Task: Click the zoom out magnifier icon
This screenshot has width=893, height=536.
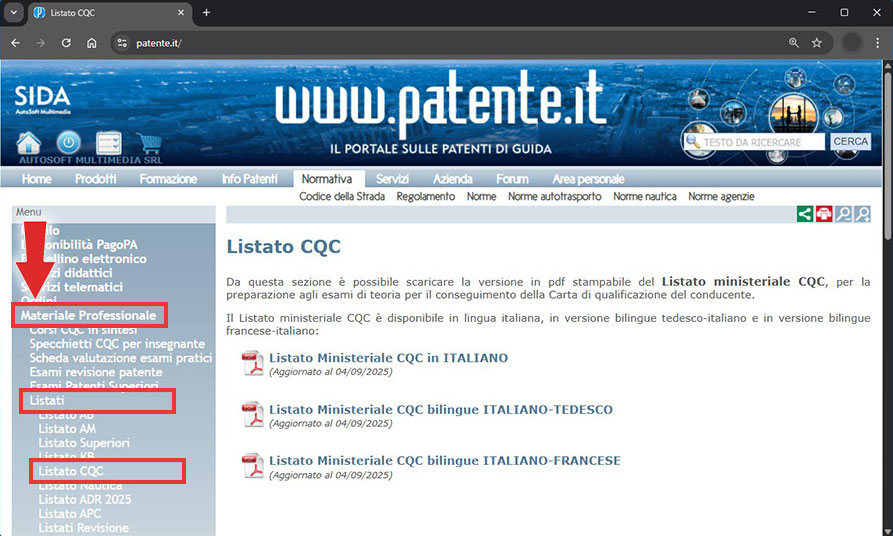Action: 844,214
